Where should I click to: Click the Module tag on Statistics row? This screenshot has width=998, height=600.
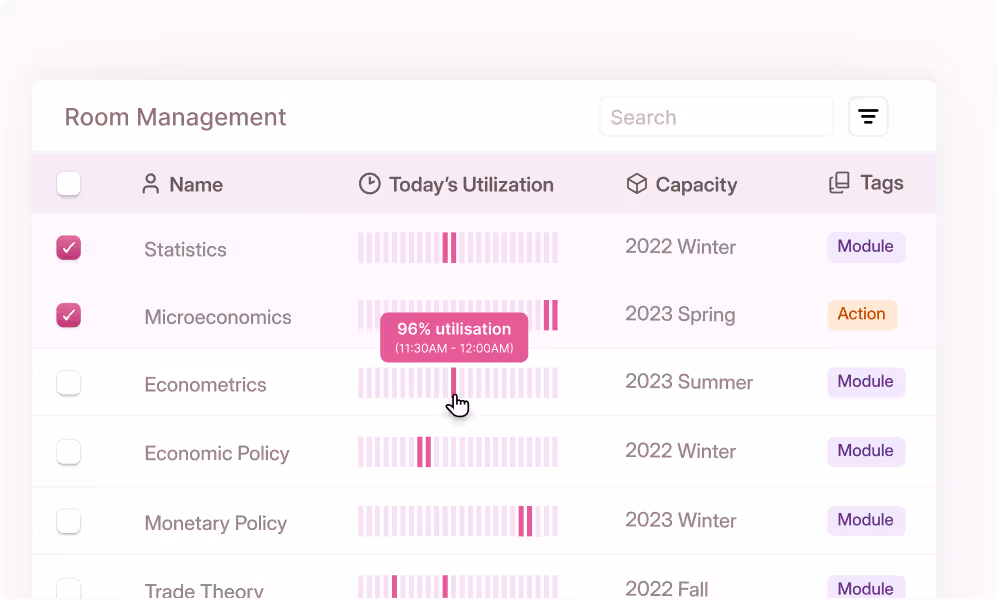(865, 247)
